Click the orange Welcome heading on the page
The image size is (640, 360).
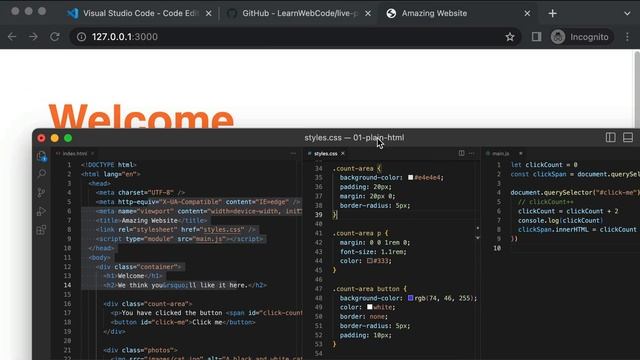click(x=141, y=116)
